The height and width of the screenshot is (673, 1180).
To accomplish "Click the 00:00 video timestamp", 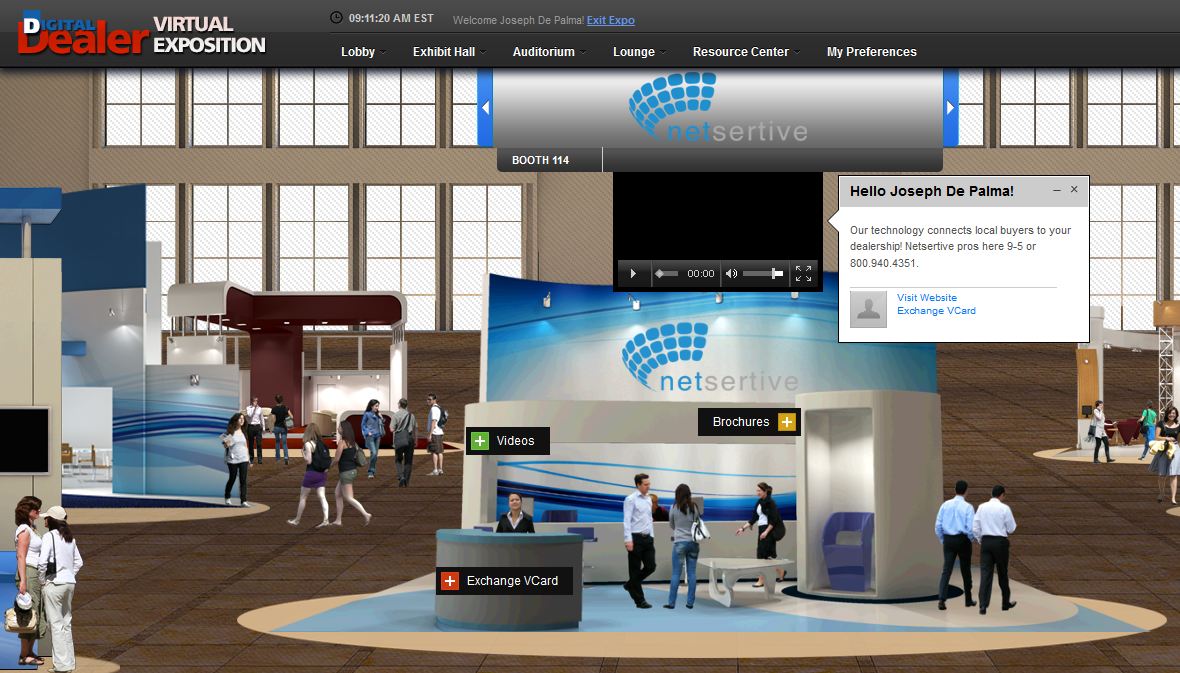I will pyautogui.click(x=701, y=274).
